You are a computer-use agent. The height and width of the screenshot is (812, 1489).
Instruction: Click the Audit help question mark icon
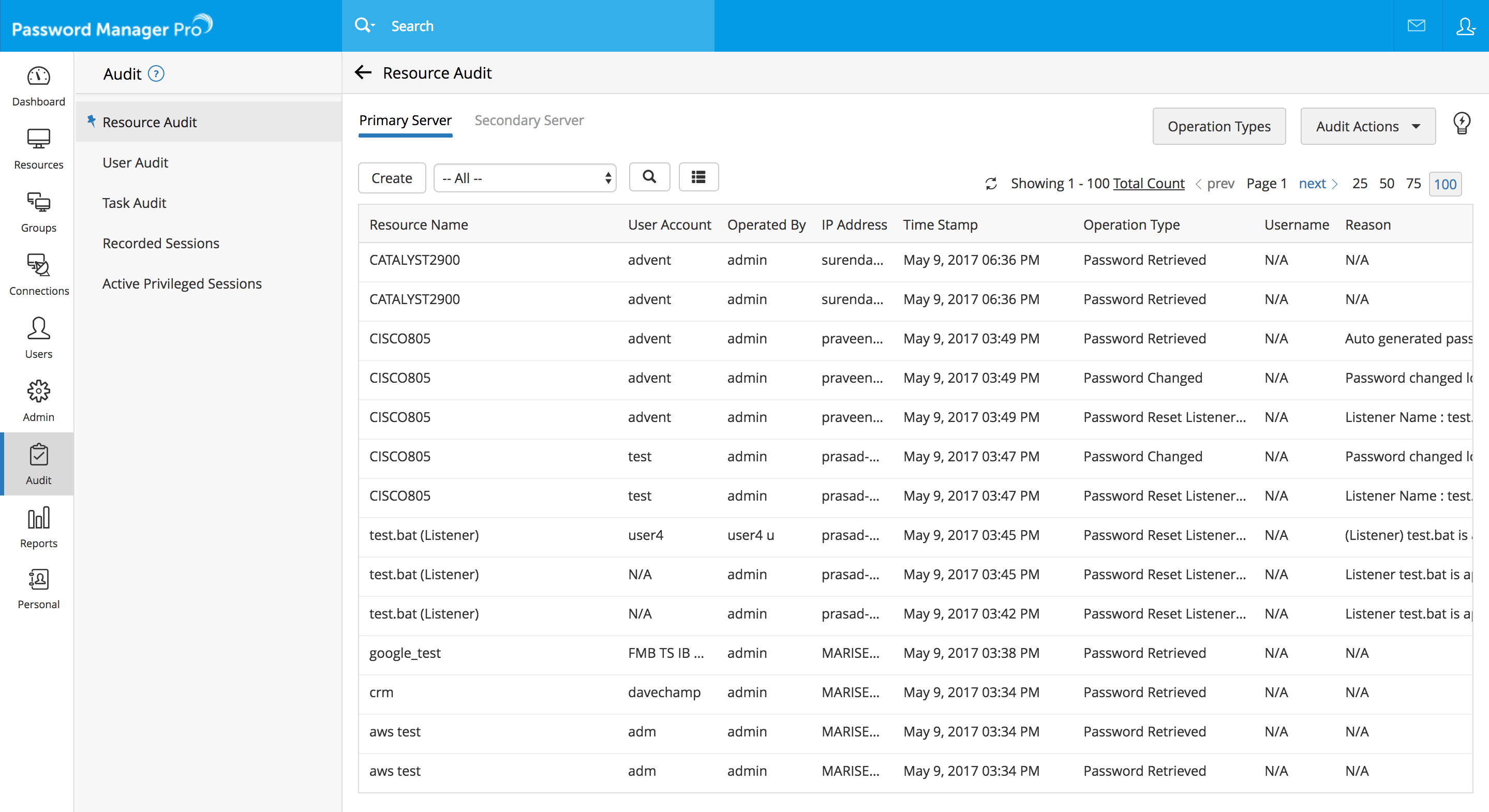click(156, 74)
